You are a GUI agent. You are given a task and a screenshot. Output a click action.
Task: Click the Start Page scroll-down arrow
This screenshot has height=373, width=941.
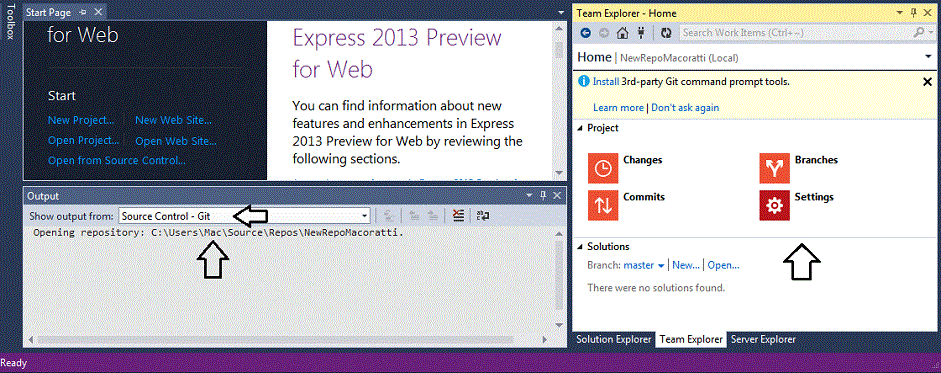559,173
